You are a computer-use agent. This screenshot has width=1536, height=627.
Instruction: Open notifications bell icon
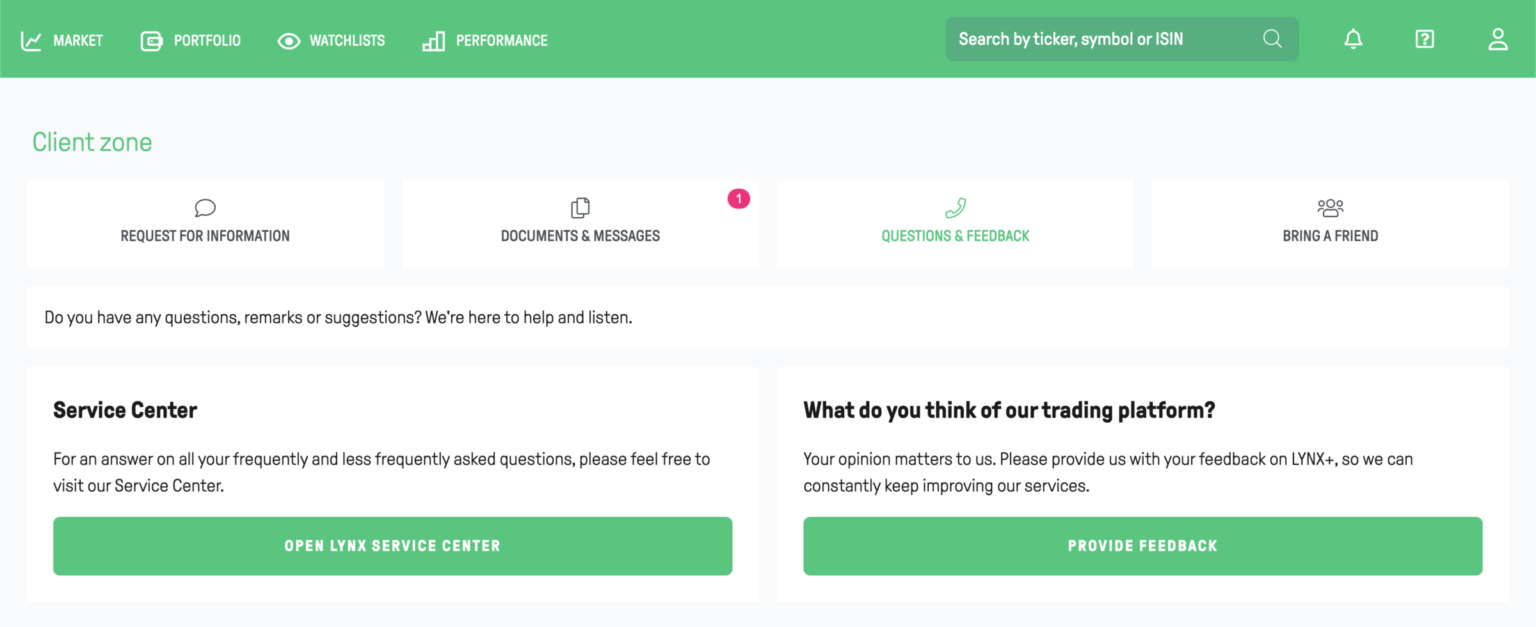coord(1353,39)
